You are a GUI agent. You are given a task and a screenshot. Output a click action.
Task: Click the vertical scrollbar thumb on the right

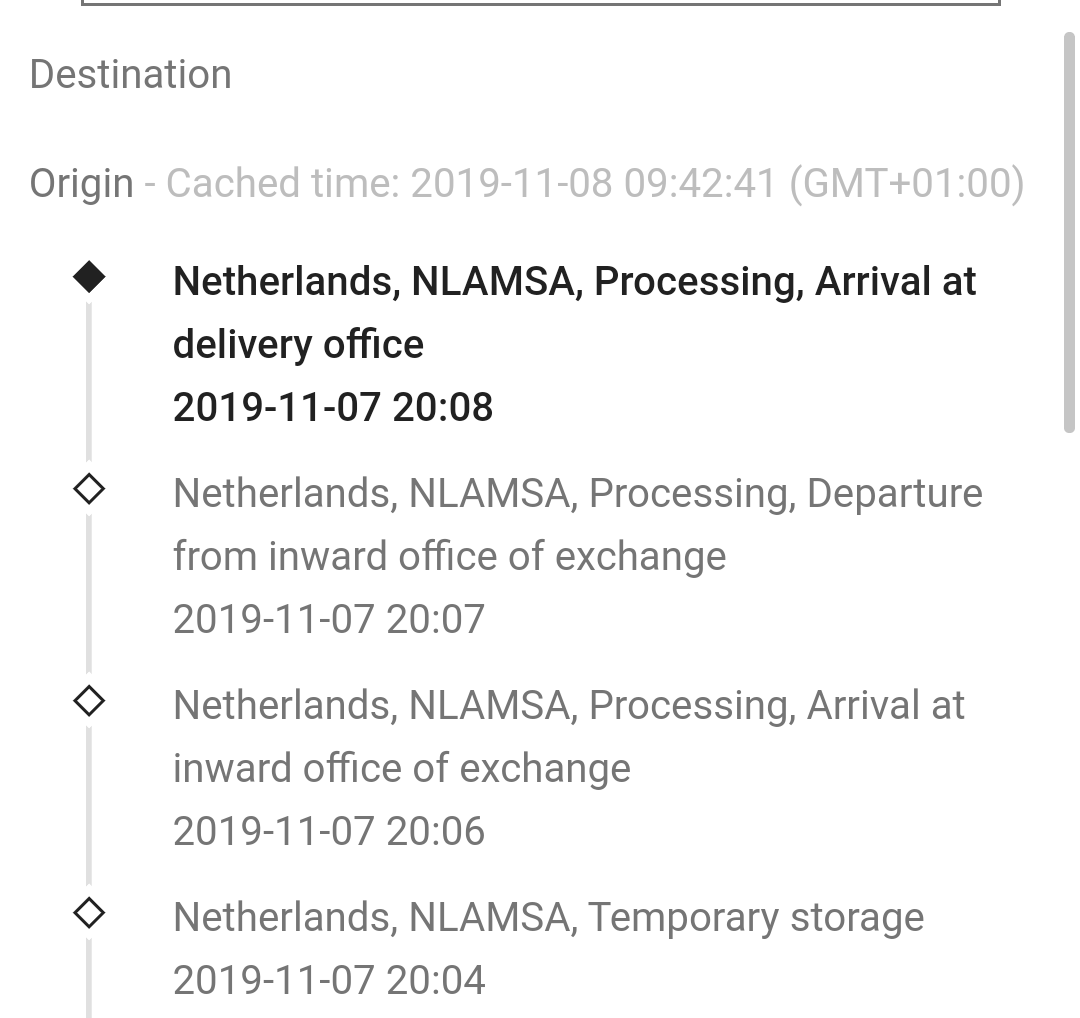coord(1069,232)
